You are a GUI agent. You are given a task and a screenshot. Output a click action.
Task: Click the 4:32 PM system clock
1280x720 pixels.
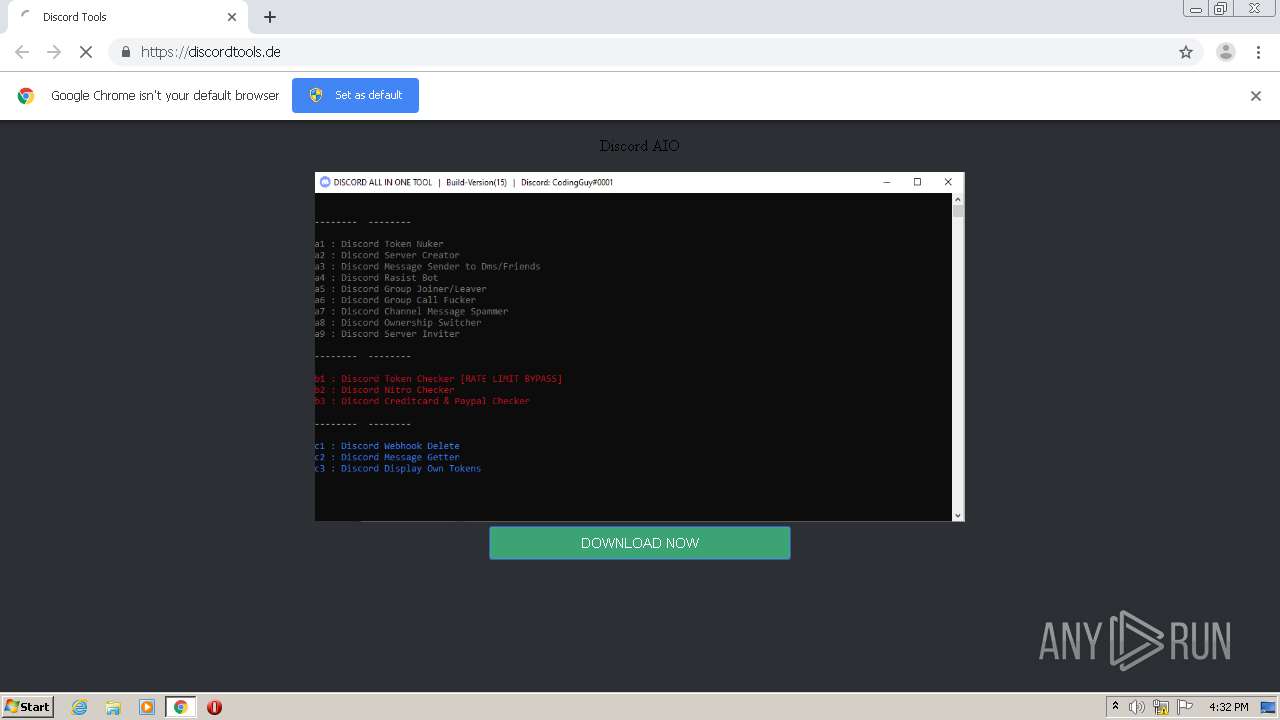1228,707
